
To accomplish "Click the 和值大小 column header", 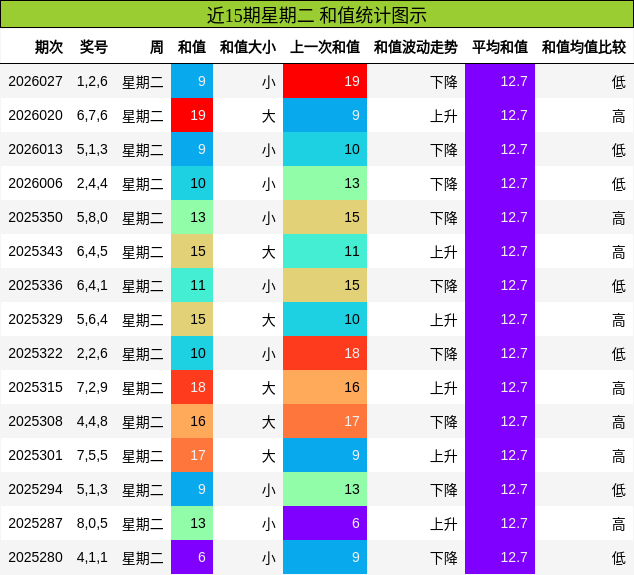I will tap(248, 47).
